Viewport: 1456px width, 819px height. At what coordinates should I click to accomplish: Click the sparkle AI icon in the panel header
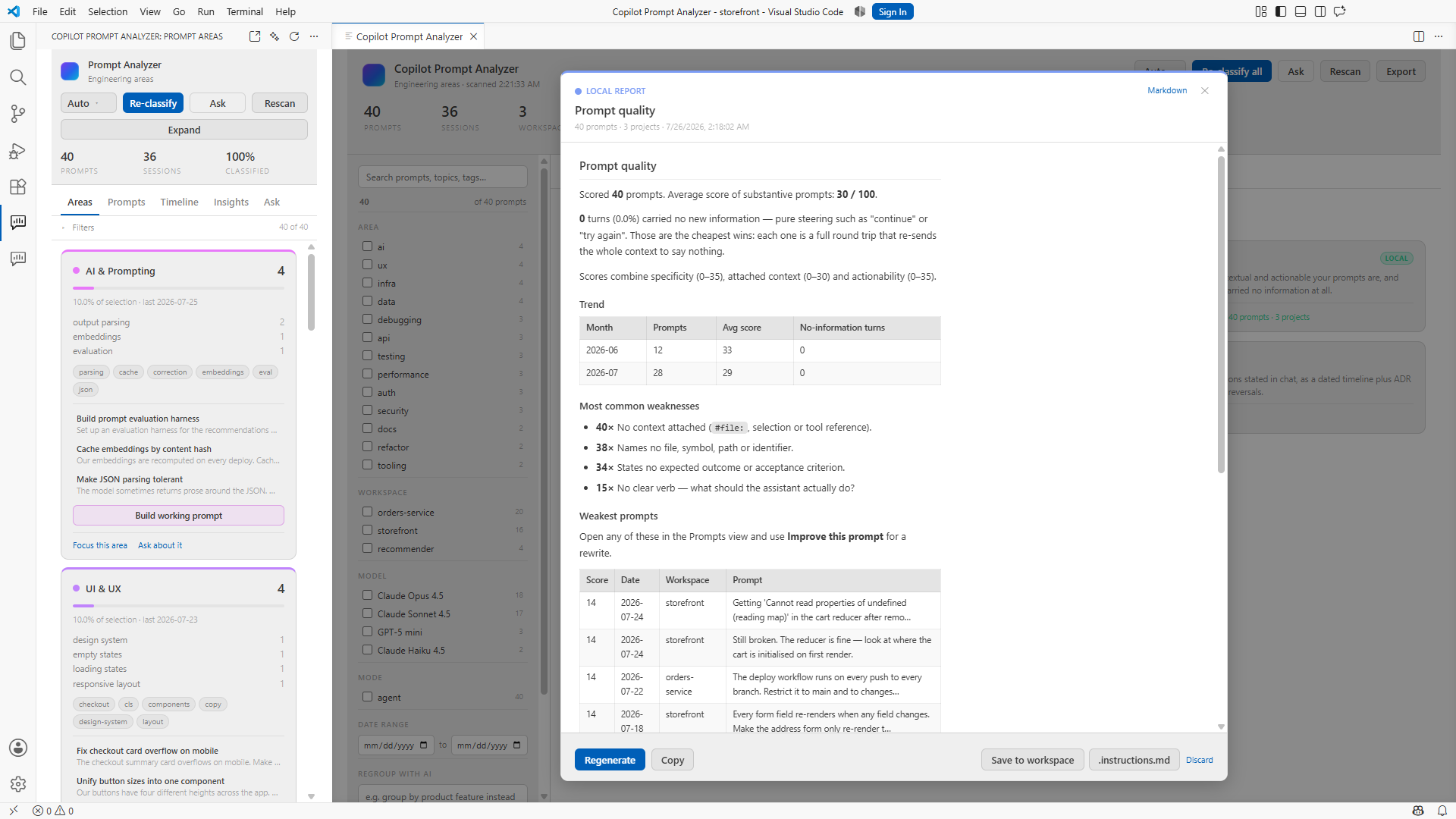[x=275, y=36]
